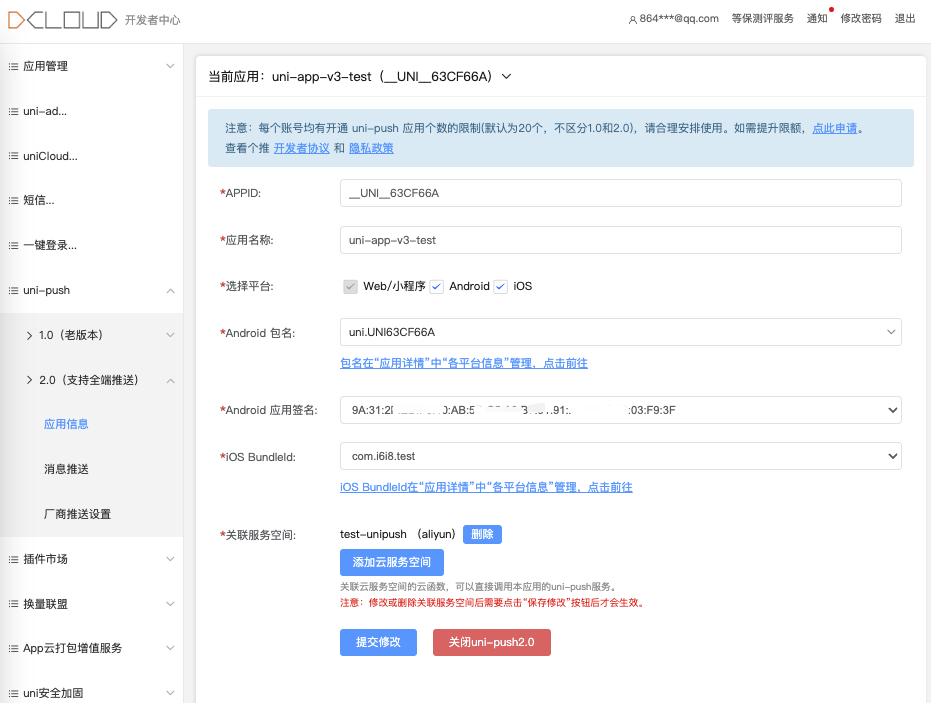Click the 提交修改 button
Image resolution: width=931 pixels, height=703 pixels.
pos(378,642)
